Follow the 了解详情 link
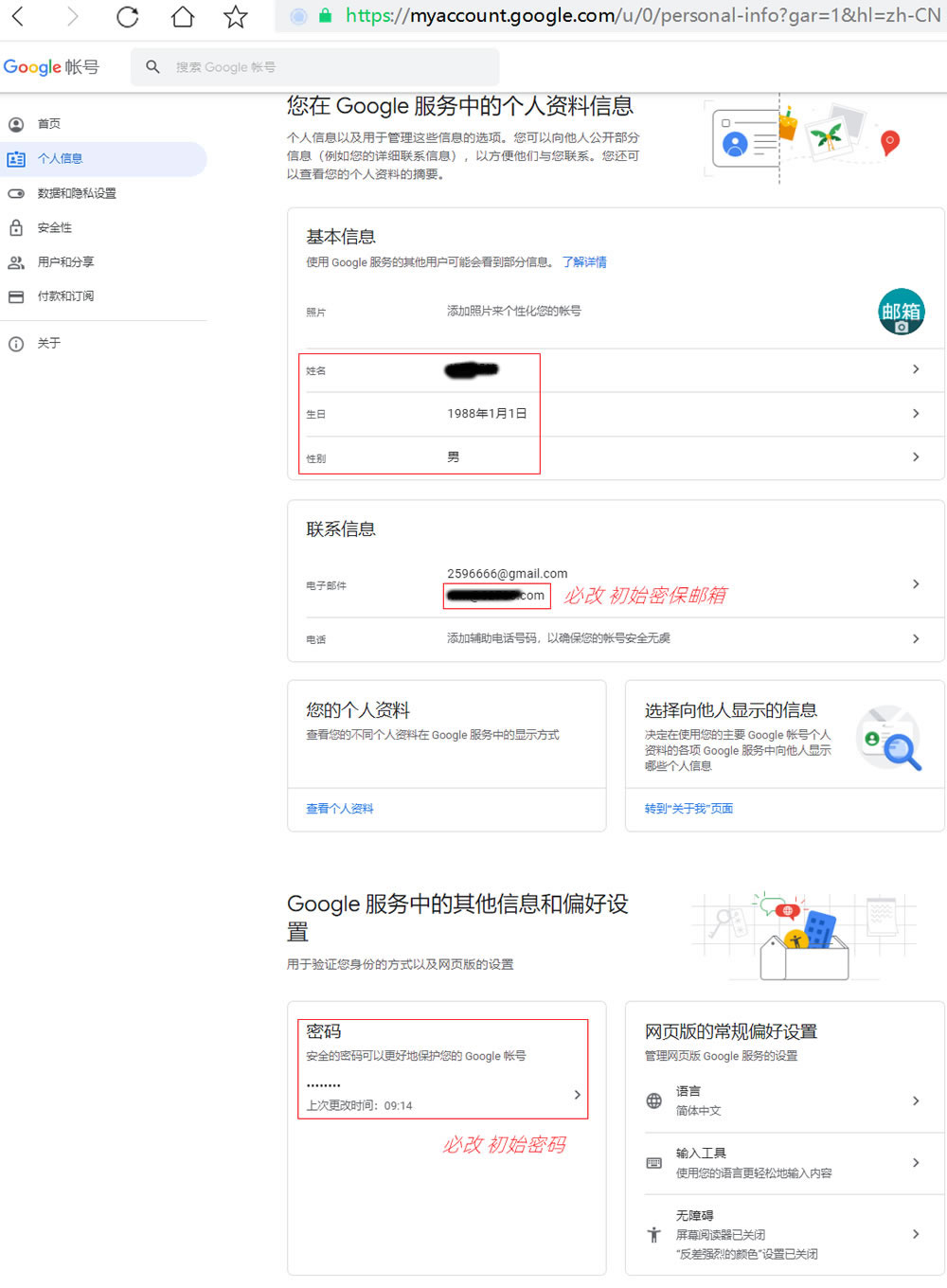Image resolution: width=947 pixels, height=1288 pixels. coord(584,262)
